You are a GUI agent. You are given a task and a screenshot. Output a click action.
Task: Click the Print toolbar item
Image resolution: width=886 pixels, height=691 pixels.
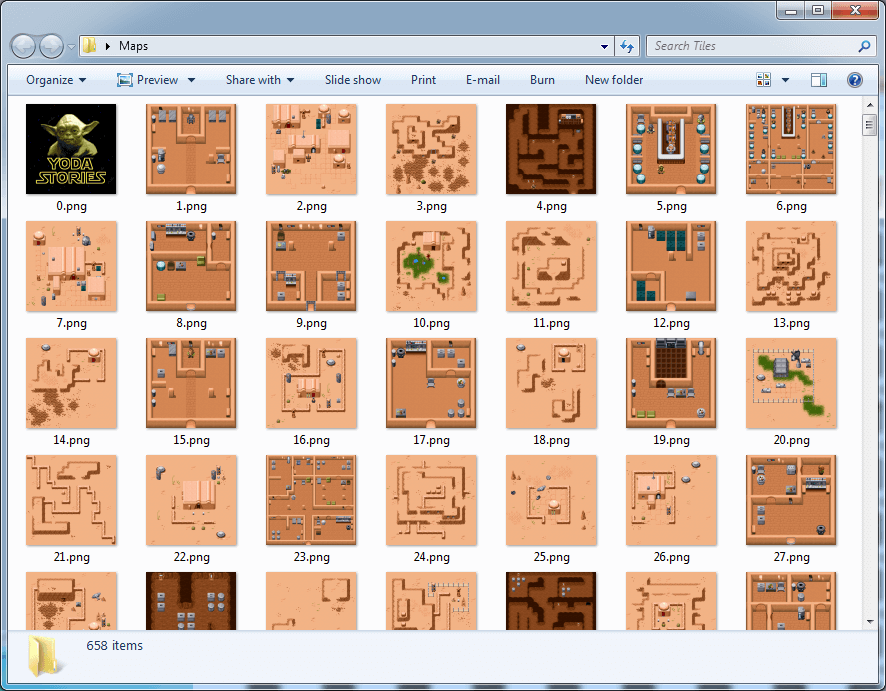tap(423, 80)
